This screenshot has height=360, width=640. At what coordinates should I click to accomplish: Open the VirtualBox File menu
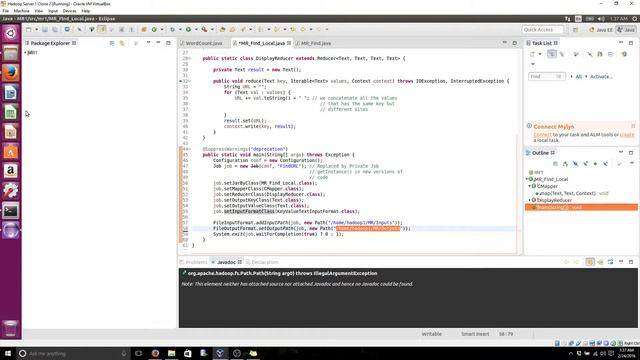coord(6,11)
